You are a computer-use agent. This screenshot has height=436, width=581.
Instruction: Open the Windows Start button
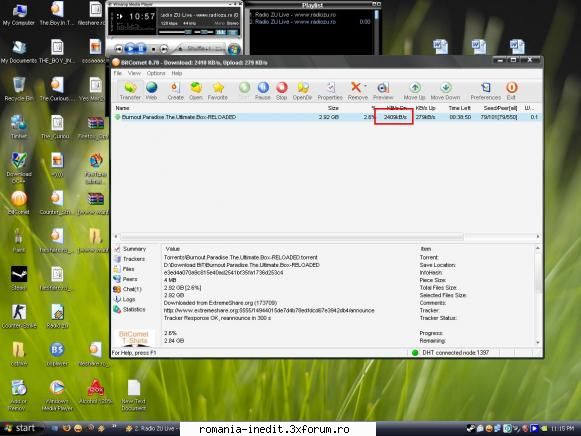point(21,428)
